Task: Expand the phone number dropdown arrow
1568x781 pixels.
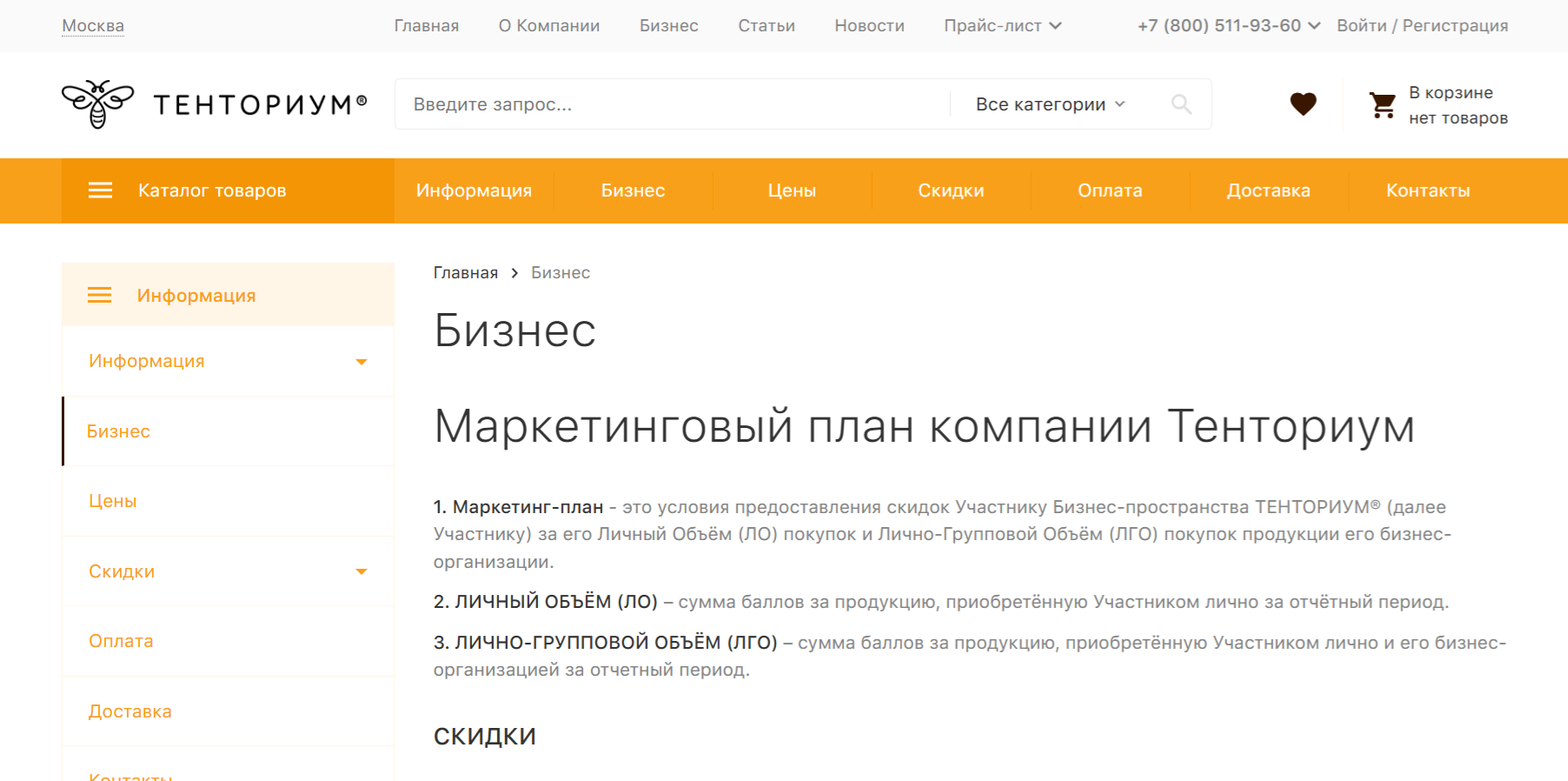Action: point(1314,26)
